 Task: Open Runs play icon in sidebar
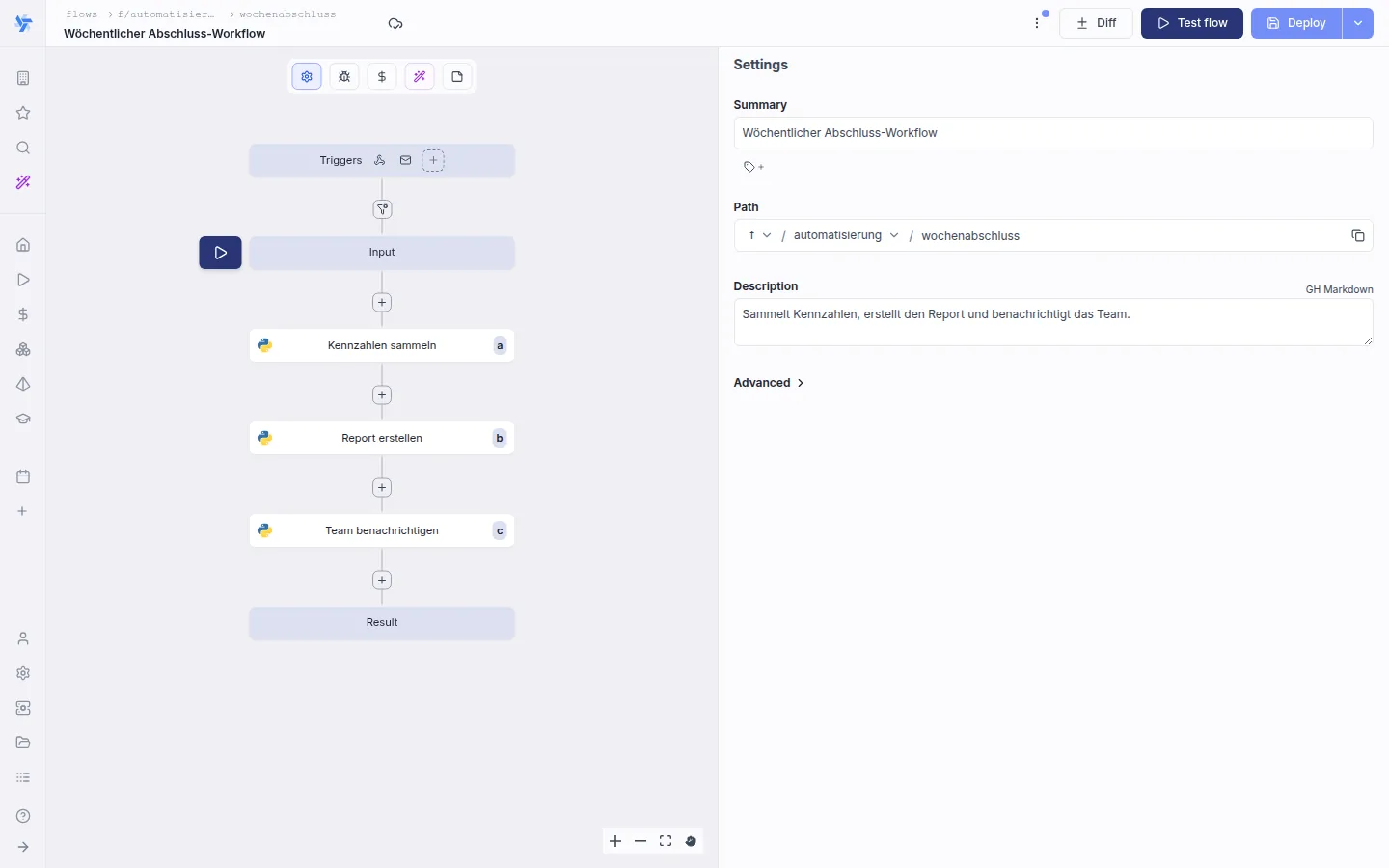(23, 280)
